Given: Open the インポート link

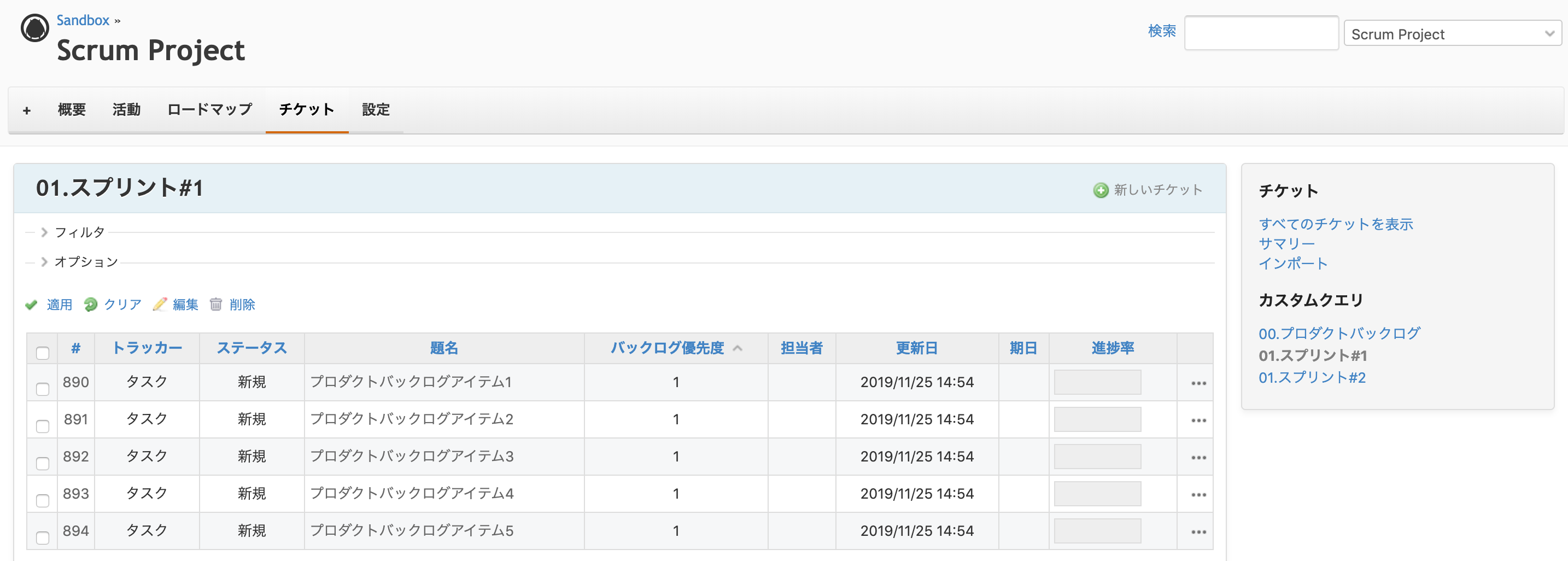Looking at the screenshot, I should [1293, 264].
